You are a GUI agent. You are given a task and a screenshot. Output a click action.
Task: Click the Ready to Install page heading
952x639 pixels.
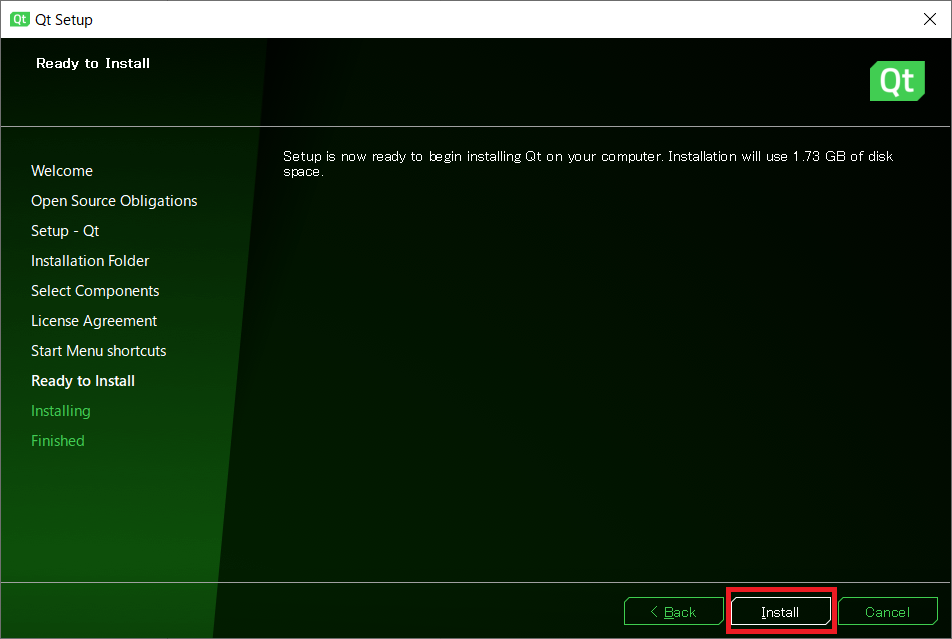point(93,63)
